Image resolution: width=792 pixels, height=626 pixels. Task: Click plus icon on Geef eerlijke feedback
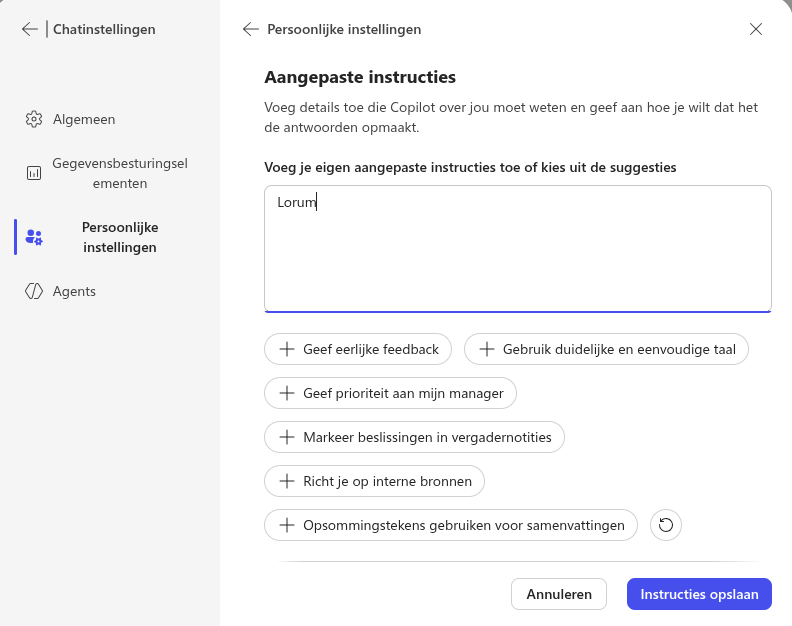click(x=287, y=349)
